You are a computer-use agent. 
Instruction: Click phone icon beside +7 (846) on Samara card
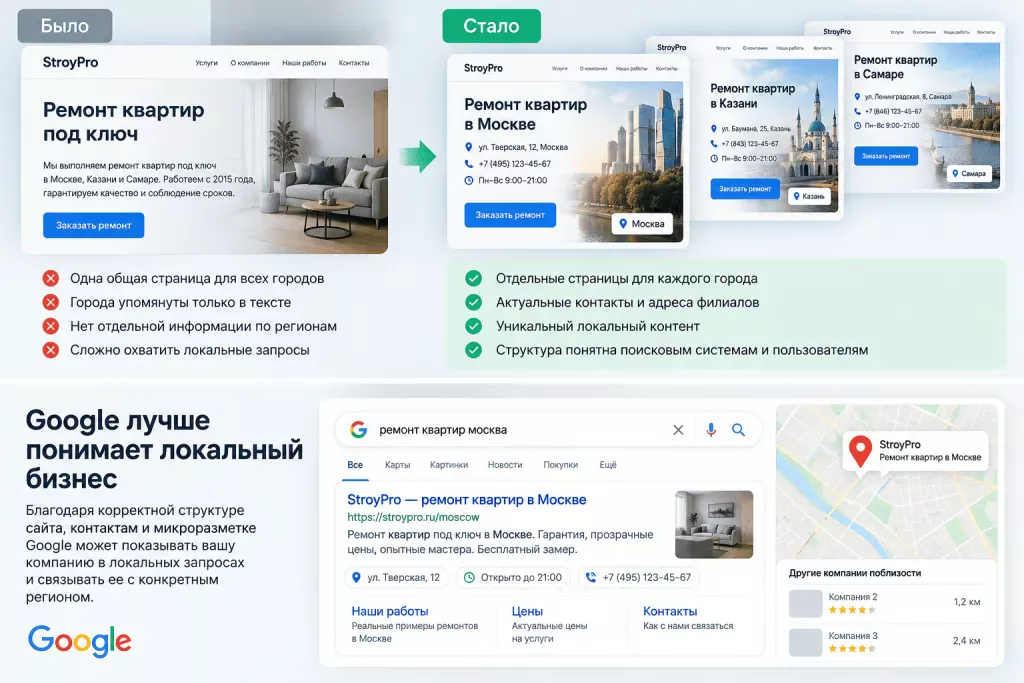tap(857, 111)
